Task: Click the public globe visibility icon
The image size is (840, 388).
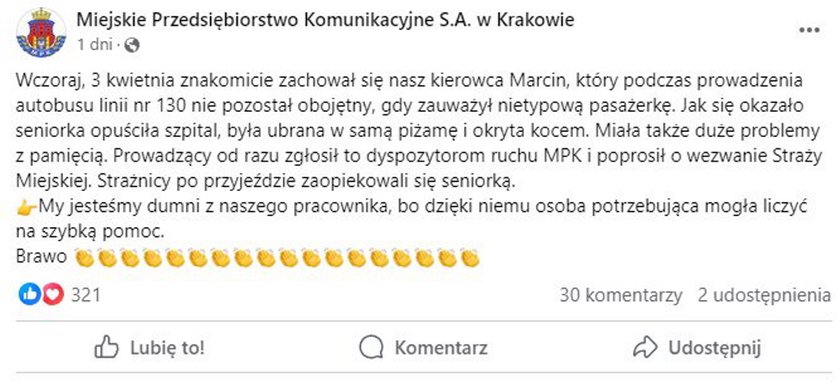Action: (131, 46)
